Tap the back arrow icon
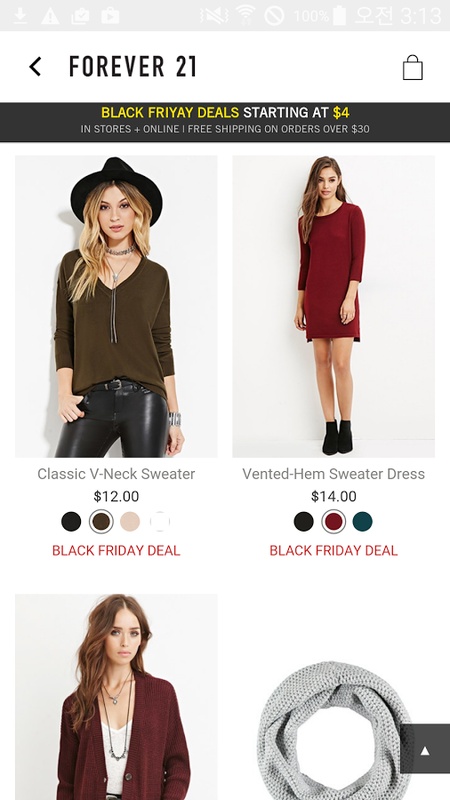The image size is (450, 800). tap(35, 67)
